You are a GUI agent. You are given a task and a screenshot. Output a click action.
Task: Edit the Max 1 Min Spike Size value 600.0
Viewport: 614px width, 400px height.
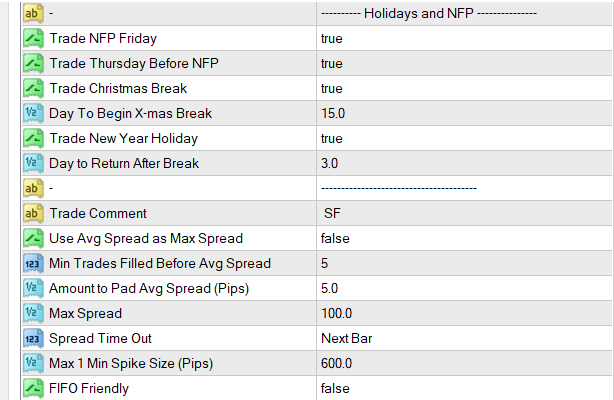pyautogui.click(x=337, y=363)
